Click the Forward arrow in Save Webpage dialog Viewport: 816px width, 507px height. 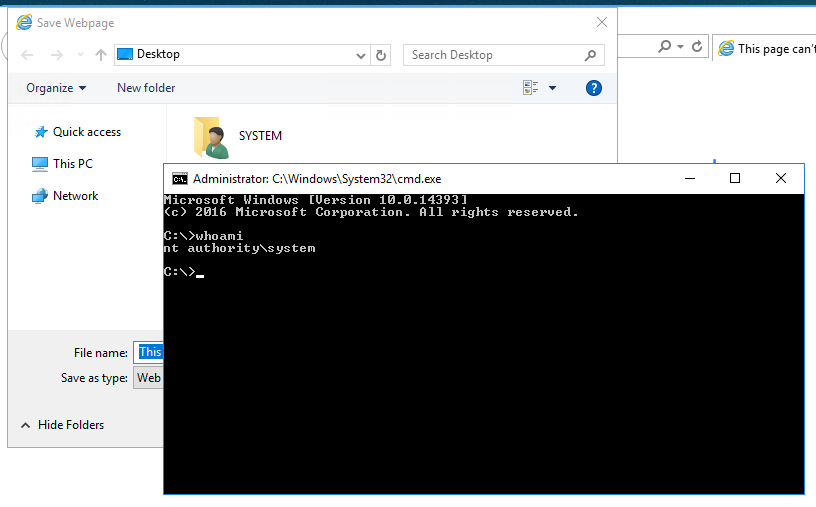(x=57, y=55)
